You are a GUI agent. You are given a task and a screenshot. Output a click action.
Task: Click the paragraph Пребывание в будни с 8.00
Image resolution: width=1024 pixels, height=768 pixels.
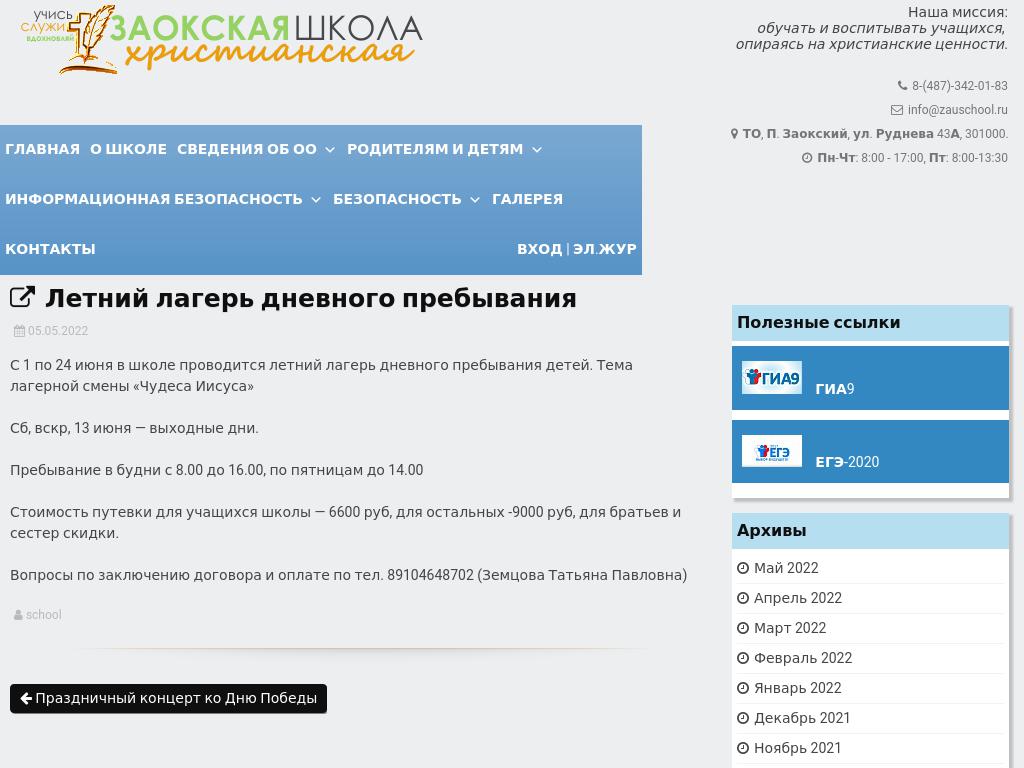(x=217, y=470)
